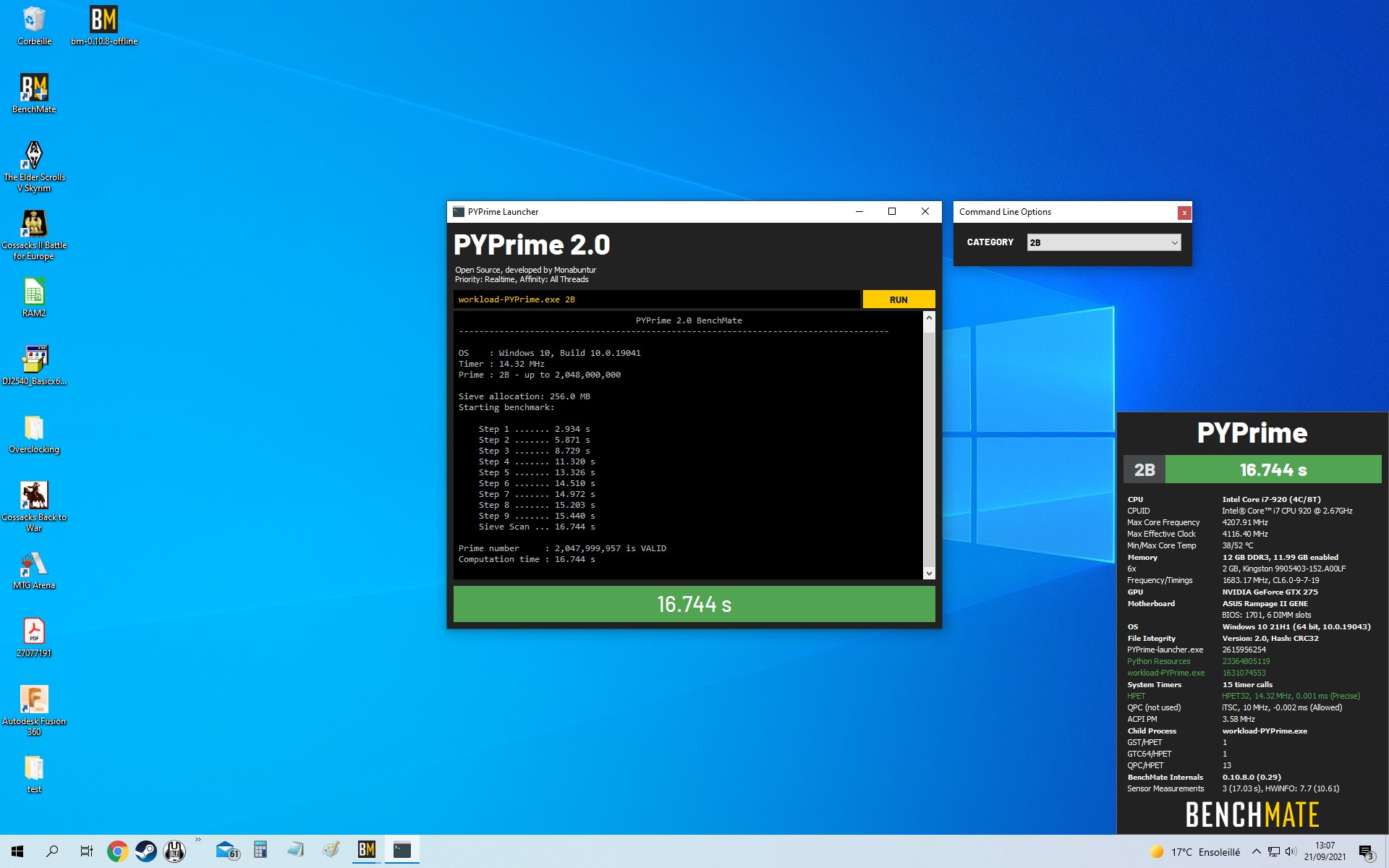This screenshot has height=868, width=1389.
Task: Open Paint from the taskbar
Action: coord(331,850)
